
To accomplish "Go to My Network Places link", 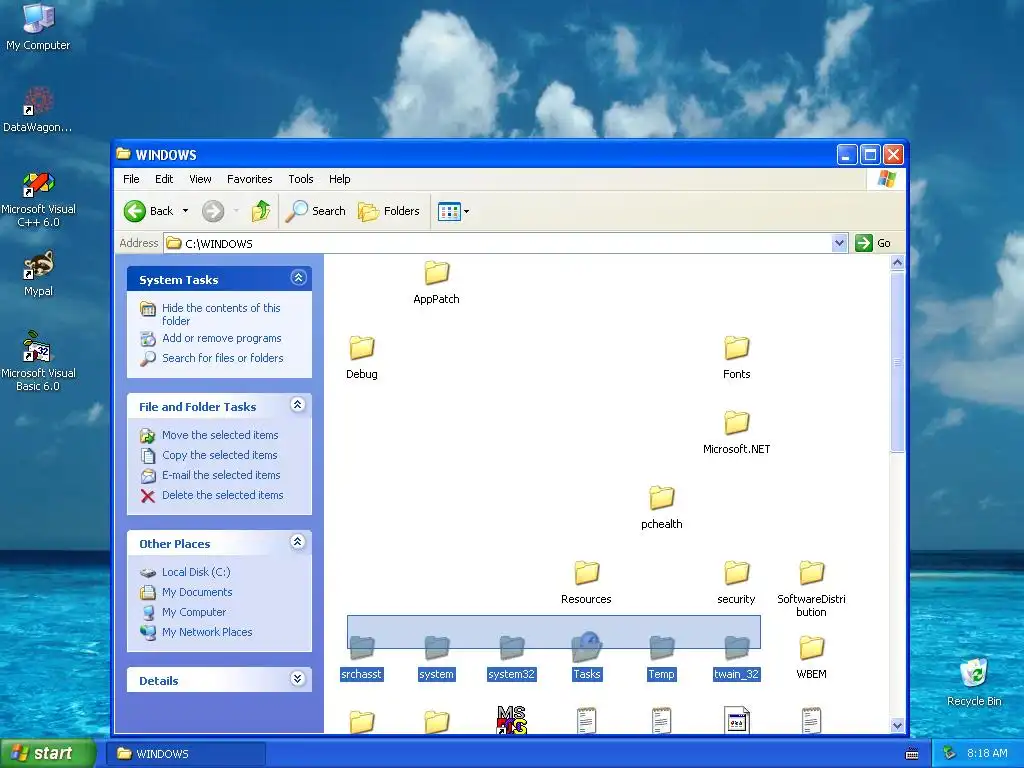I will coord(207,632).
